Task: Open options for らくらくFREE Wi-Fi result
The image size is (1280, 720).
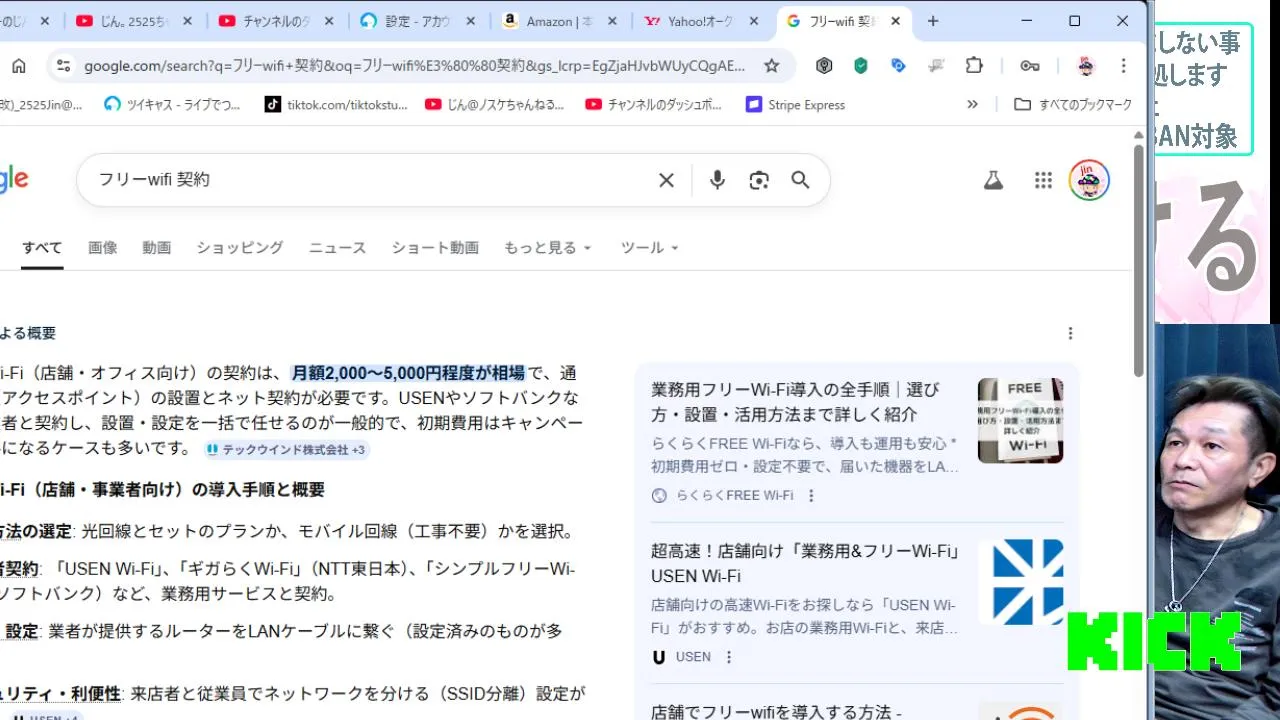Action: click(x=811, y=495)
